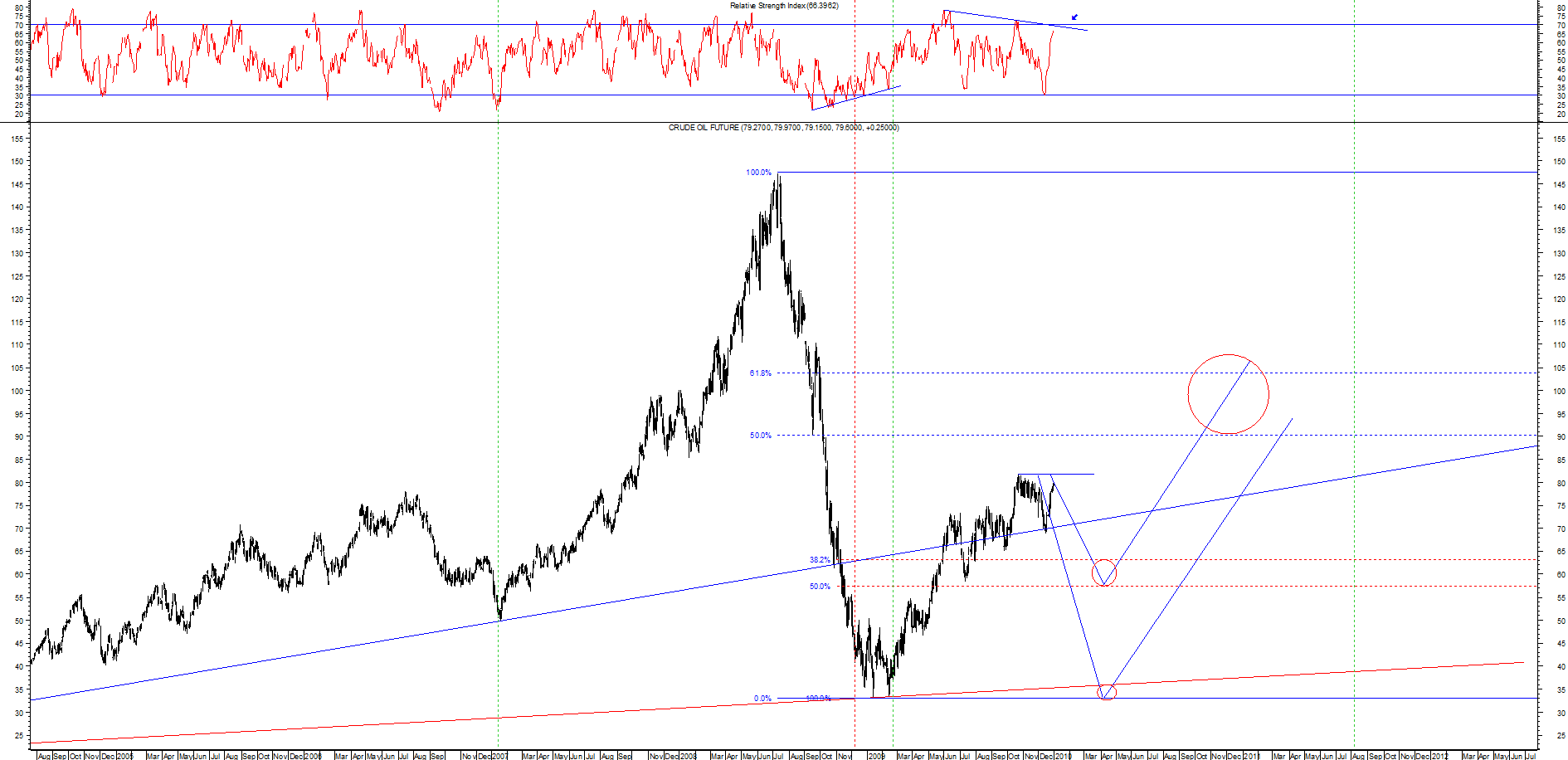Select the red 50.0% retracement label

pyautogui.click(x=820, y=587)
